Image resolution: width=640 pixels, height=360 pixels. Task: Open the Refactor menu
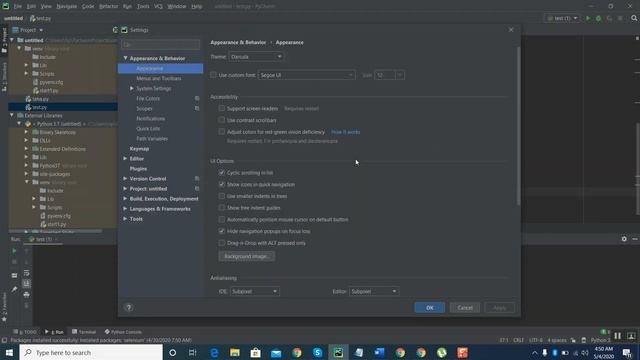coord(109,7)
